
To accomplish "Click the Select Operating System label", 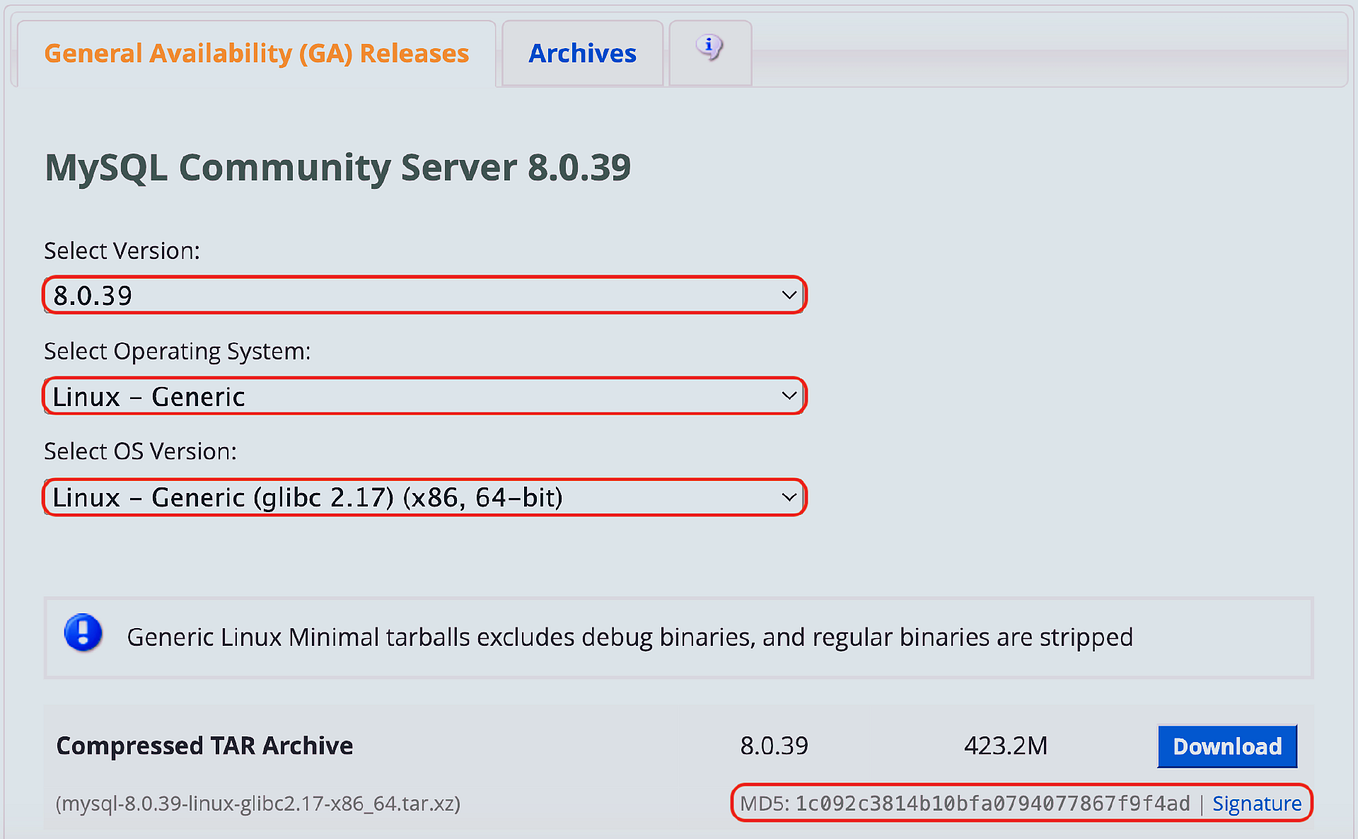I will pos(177,351).
